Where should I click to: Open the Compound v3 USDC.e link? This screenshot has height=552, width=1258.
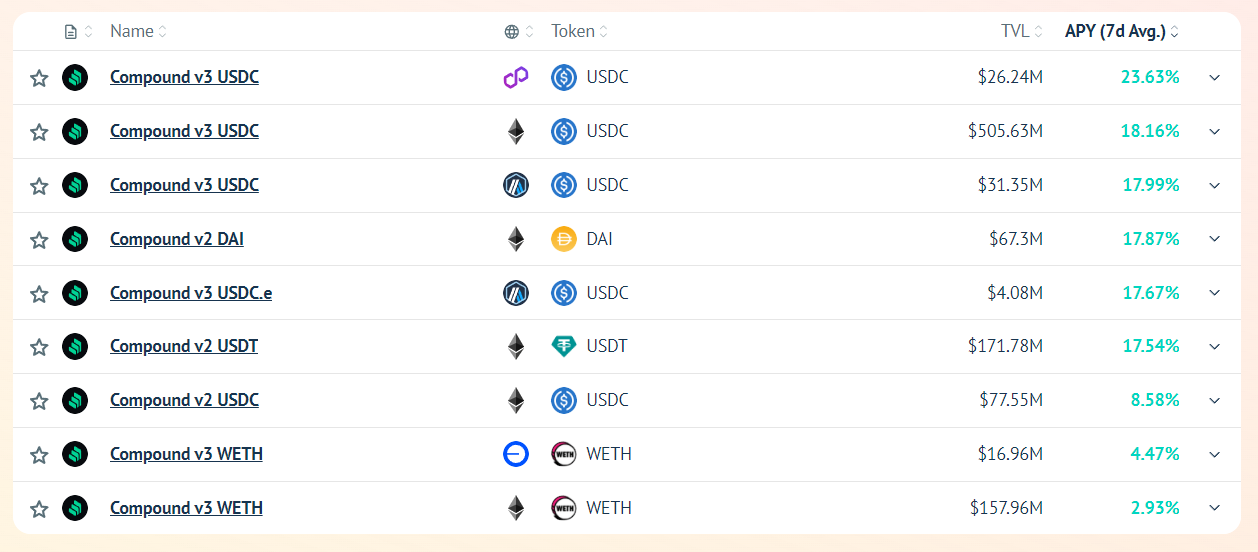[191, 293]
